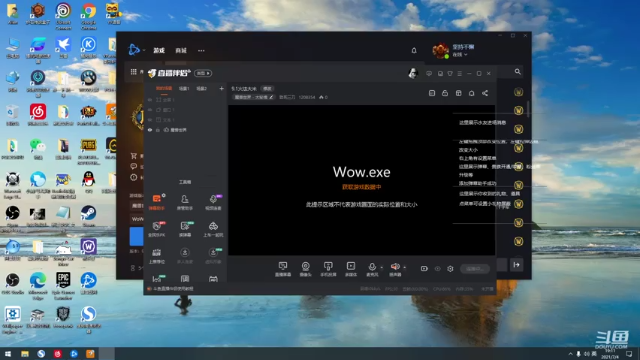
Task: Expand the microphone dropdown arrow
Action: (x=382, y=268)
